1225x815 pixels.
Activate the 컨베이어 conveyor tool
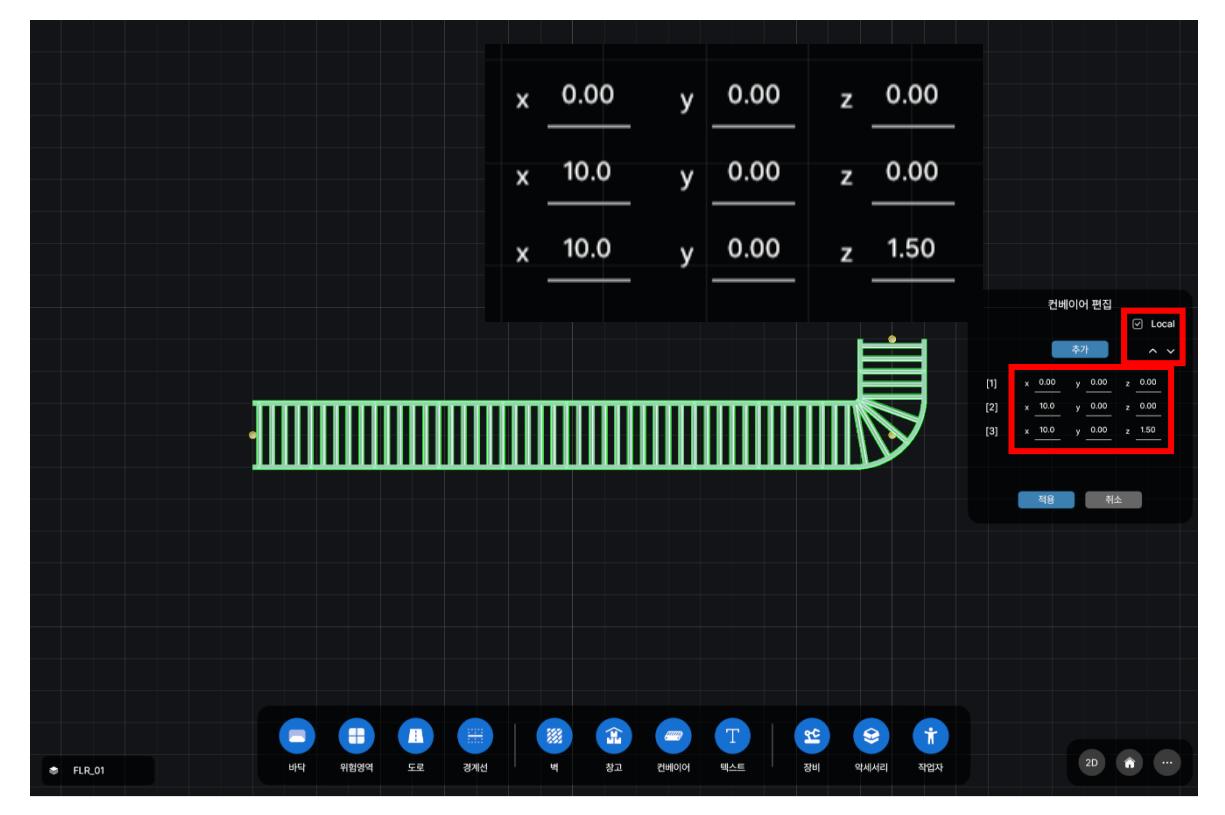coord(672,737)
